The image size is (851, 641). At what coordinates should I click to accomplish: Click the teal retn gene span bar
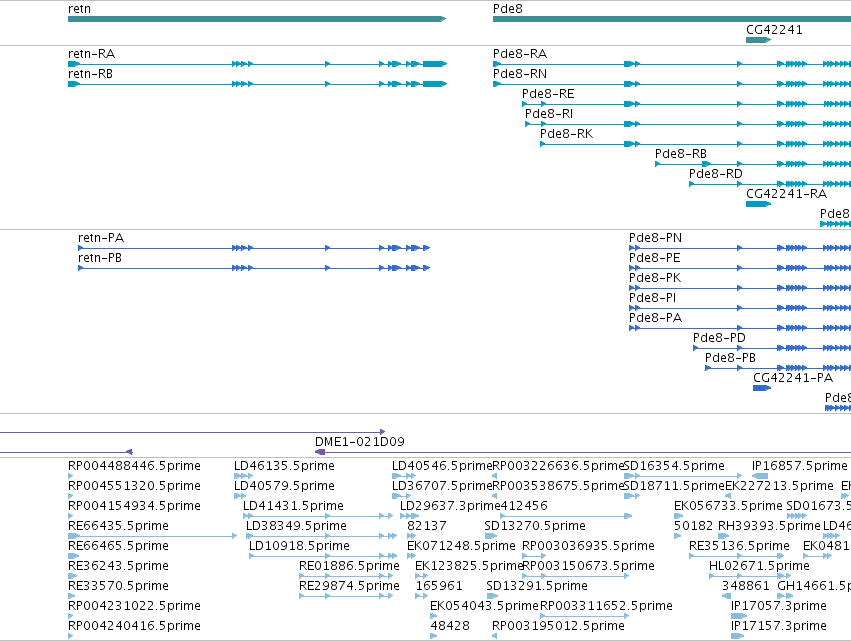pos(257,19)
